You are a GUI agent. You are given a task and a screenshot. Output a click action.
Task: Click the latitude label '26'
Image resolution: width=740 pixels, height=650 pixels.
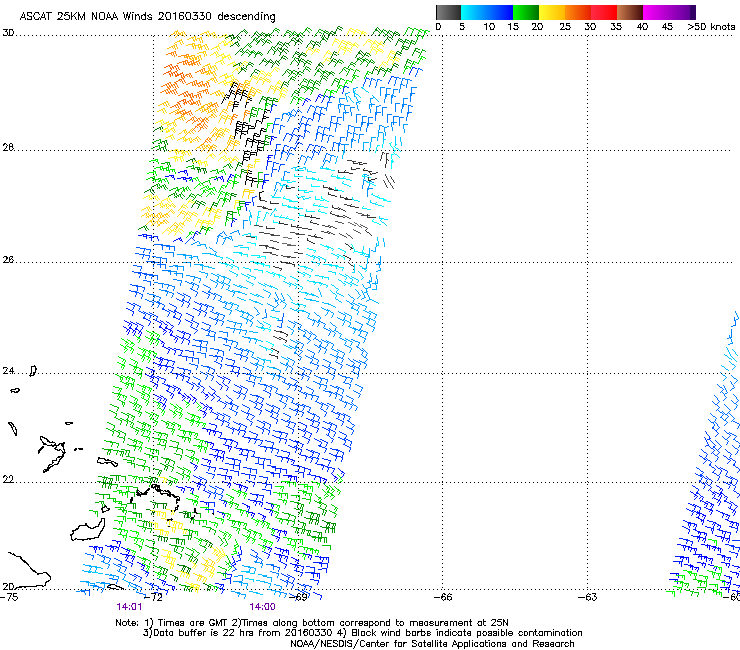(x=8, y=260)
